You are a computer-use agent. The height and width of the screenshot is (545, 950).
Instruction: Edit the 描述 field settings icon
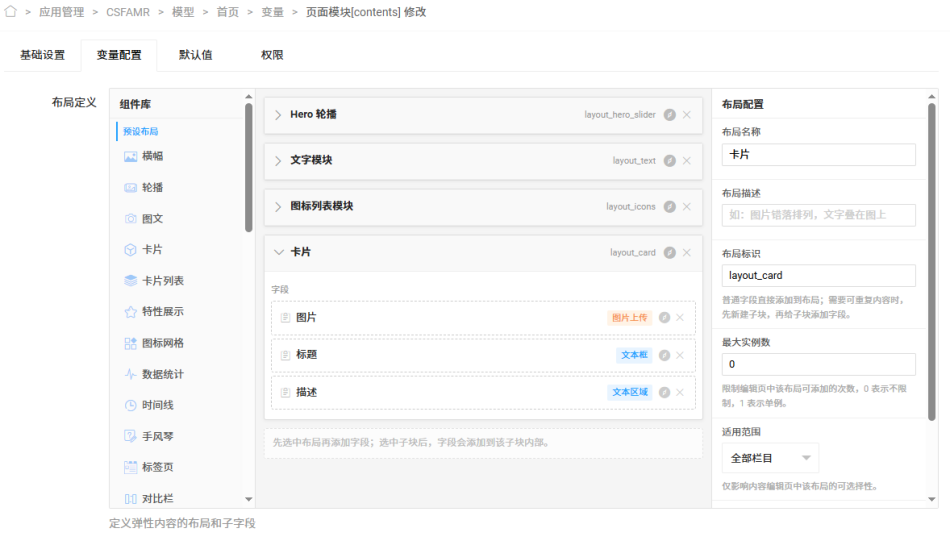pyautogui.click(x=665, y=392)
